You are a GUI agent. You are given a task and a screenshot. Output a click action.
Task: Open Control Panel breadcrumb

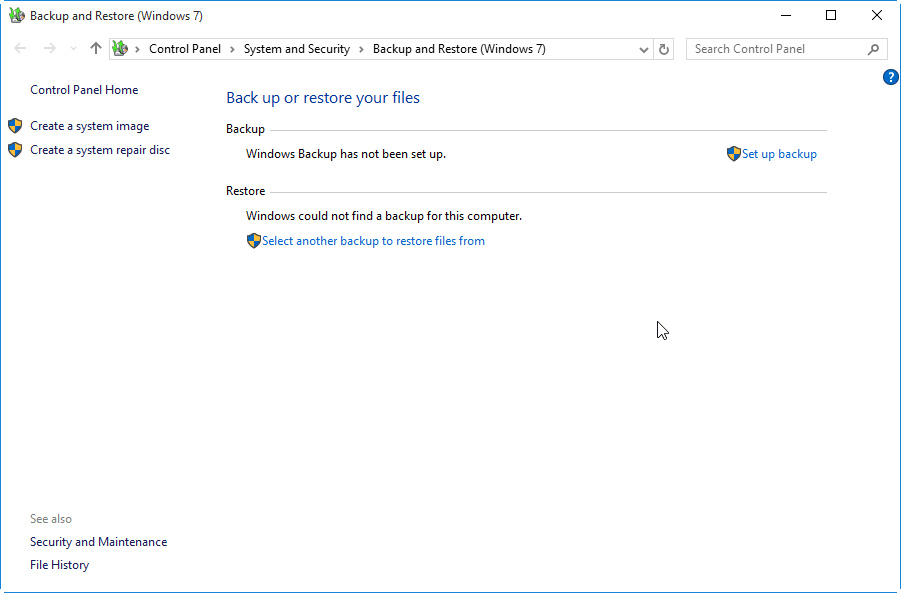185,49
